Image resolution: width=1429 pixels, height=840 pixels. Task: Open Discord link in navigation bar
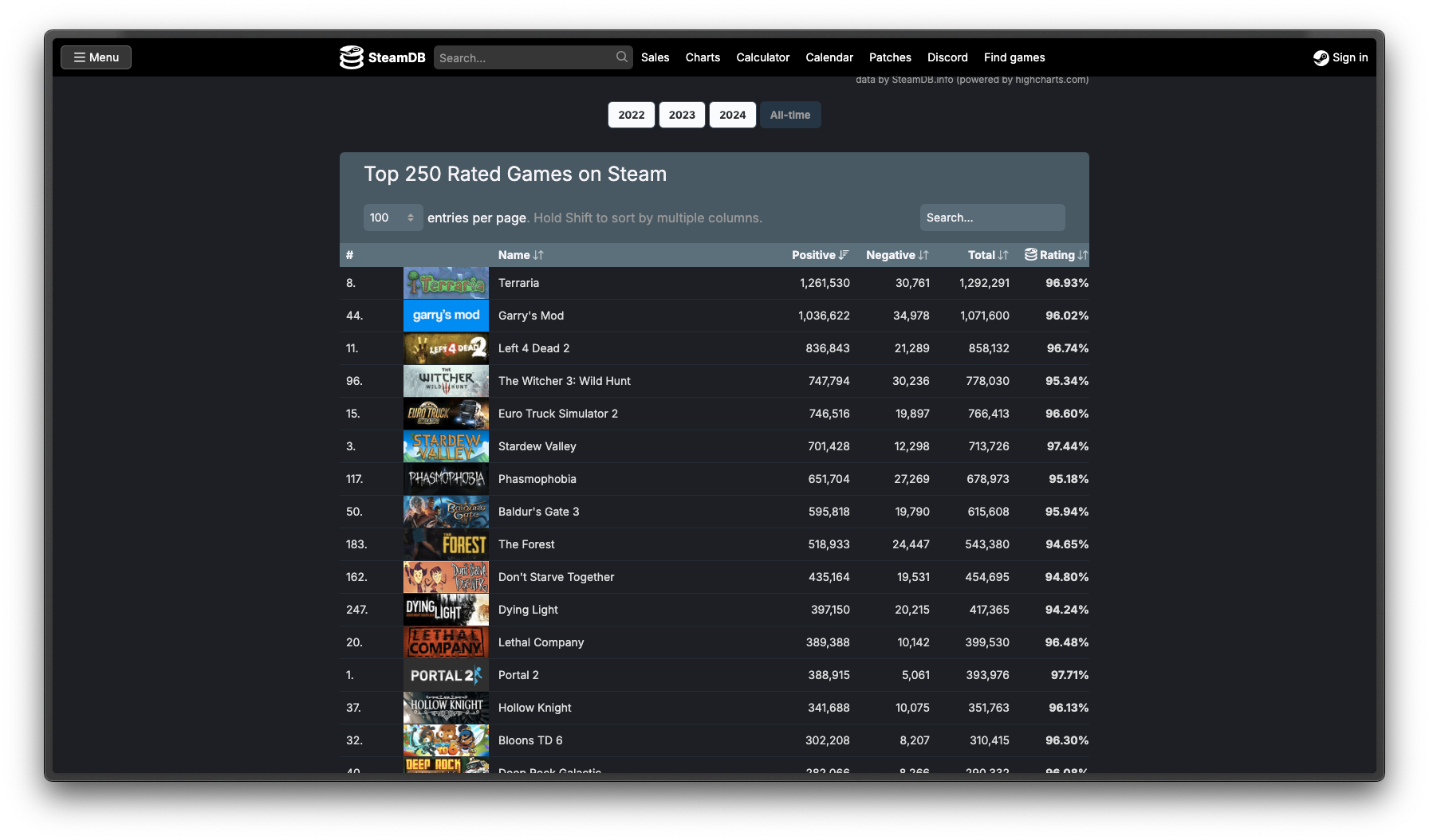tap(947, 57)
